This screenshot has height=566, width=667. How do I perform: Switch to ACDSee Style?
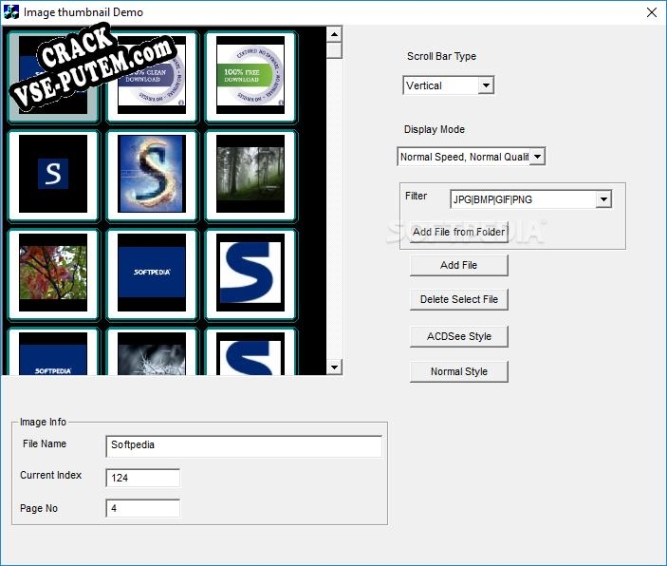459,336
